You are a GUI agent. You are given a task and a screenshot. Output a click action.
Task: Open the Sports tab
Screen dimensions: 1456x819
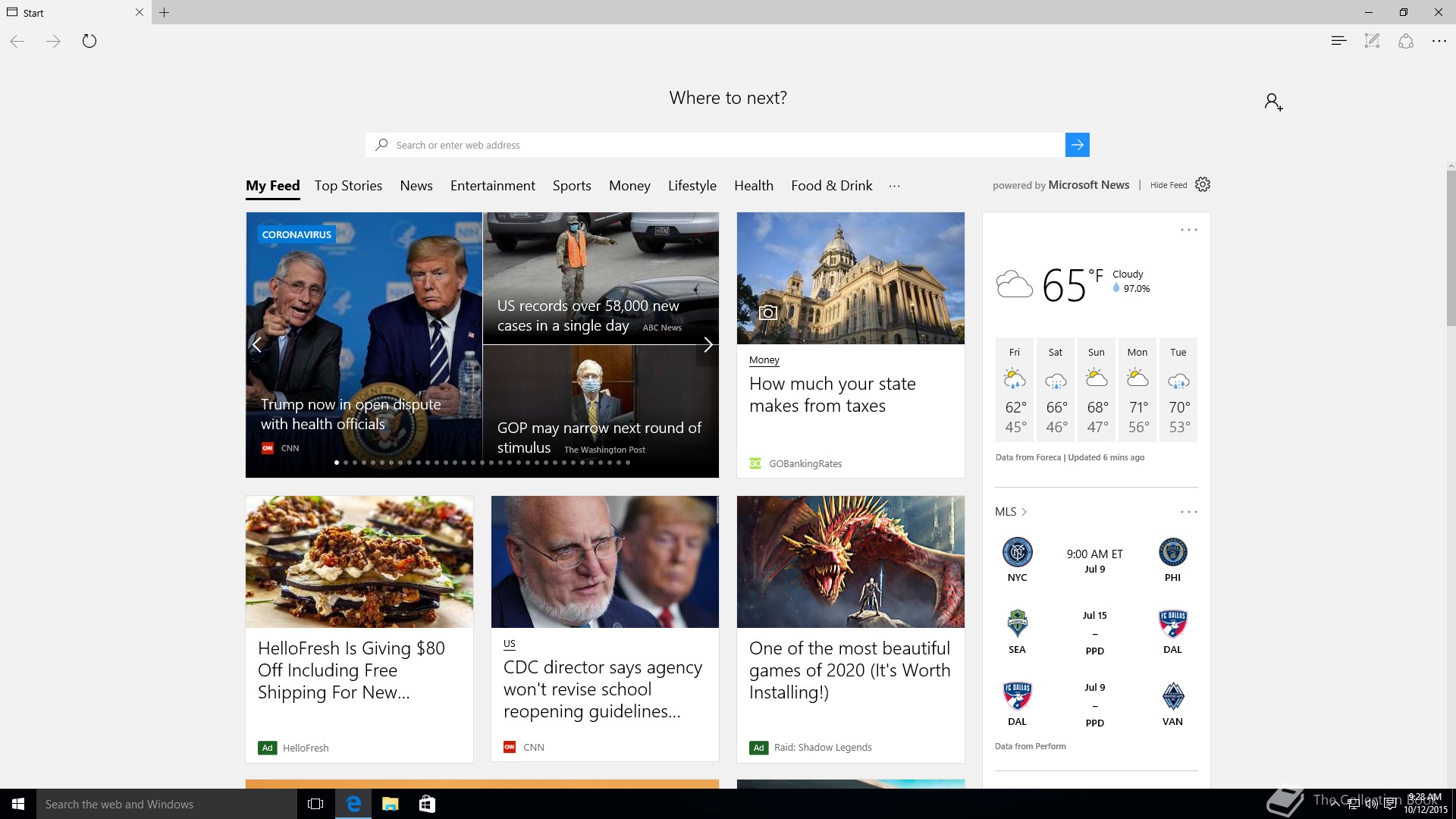point(572,186)
